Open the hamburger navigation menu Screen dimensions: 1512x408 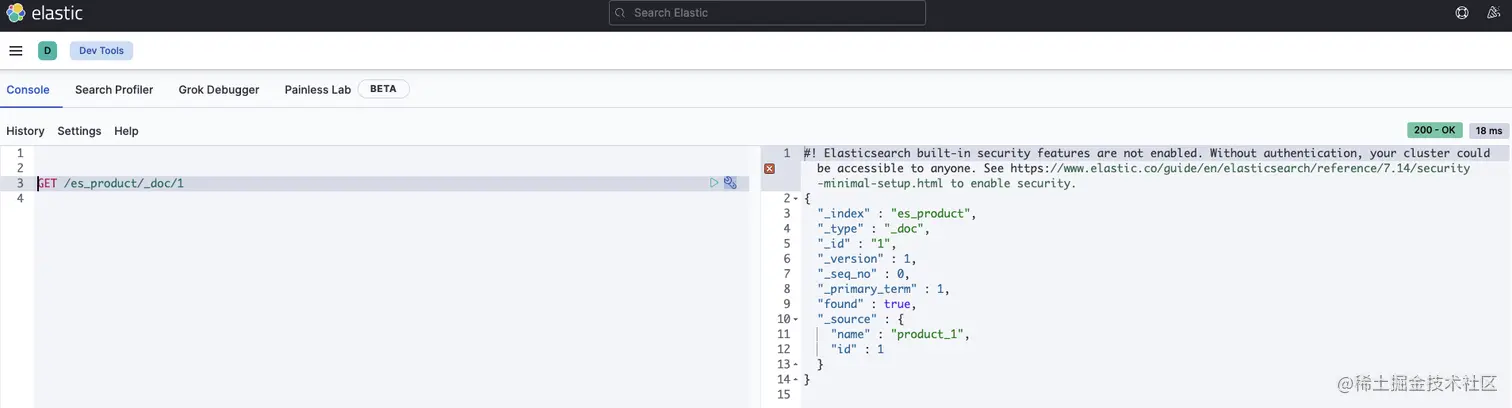pos(16,51)
